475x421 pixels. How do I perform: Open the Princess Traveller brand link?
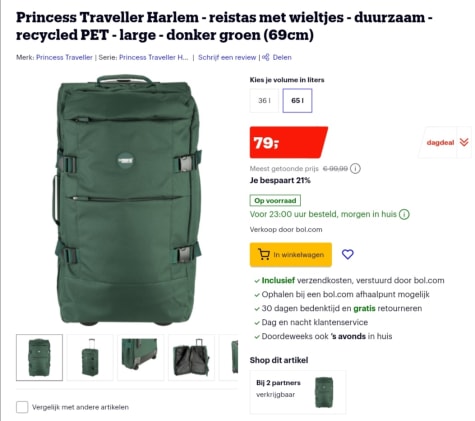[64, 57]
